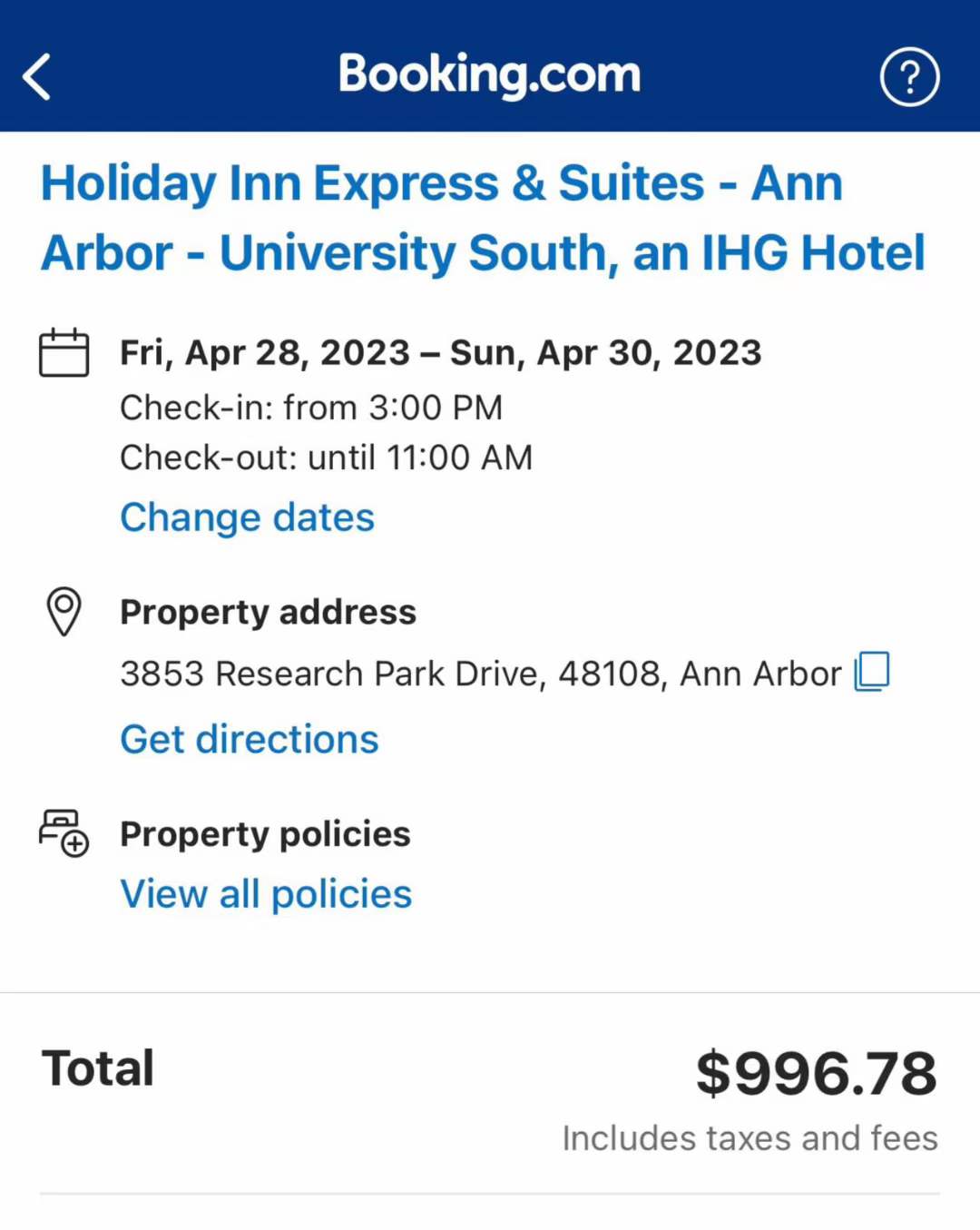
Task: Select the Change dates link
Action: pos(247,517)
